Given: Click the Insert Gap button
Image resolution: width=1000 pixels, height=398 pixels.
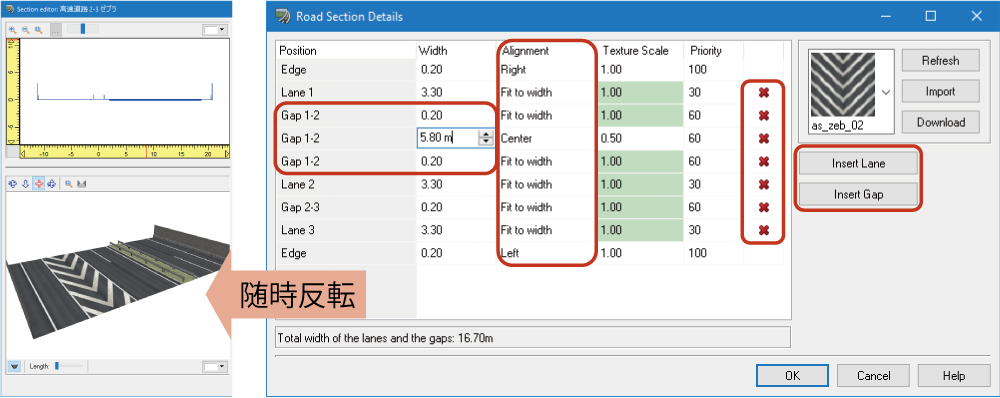Looking at the screenshot, I should (x=858, y=194).
